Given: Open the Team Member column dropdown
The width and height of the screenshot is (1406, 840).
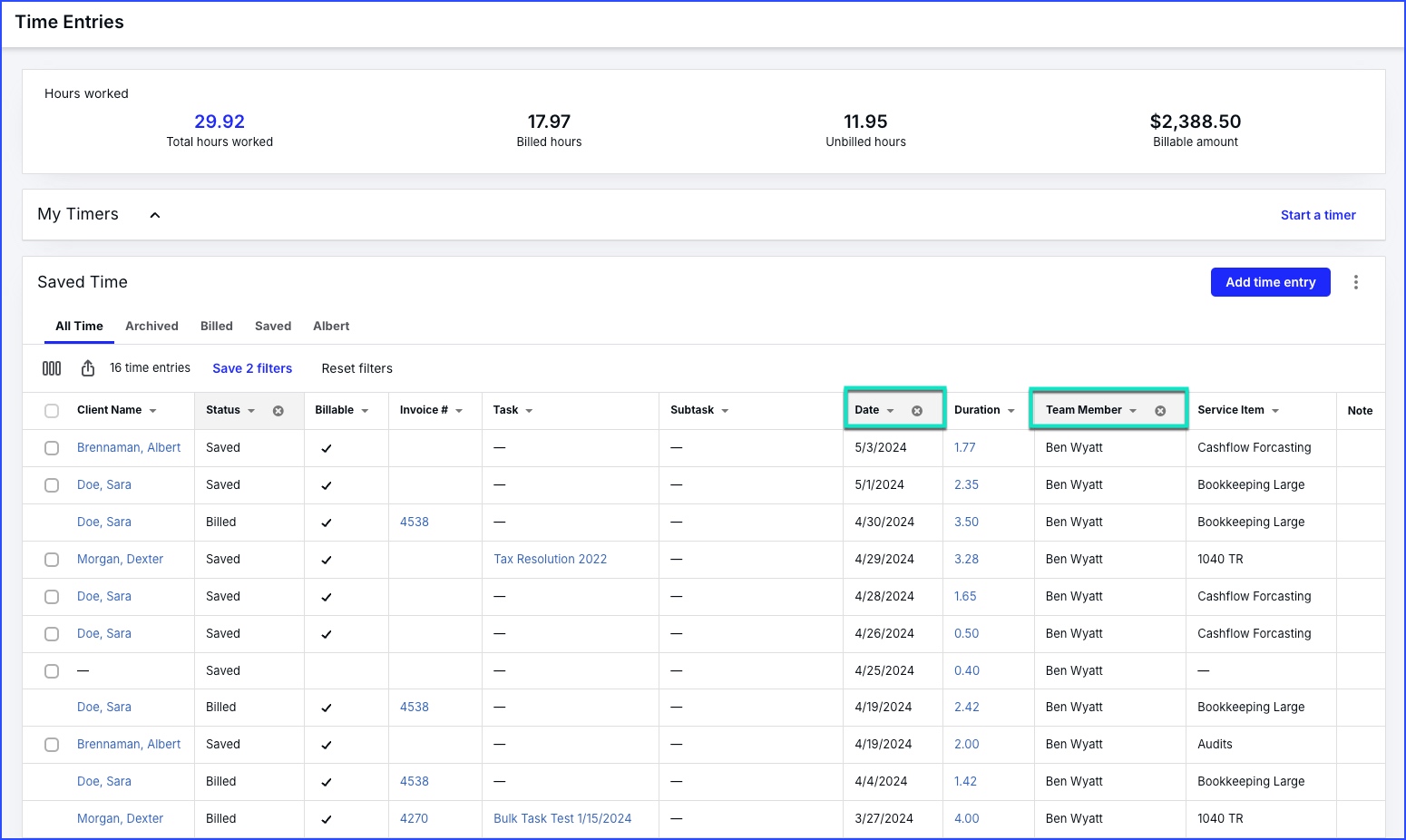Looking at the screenshot, I should 1133,411.
